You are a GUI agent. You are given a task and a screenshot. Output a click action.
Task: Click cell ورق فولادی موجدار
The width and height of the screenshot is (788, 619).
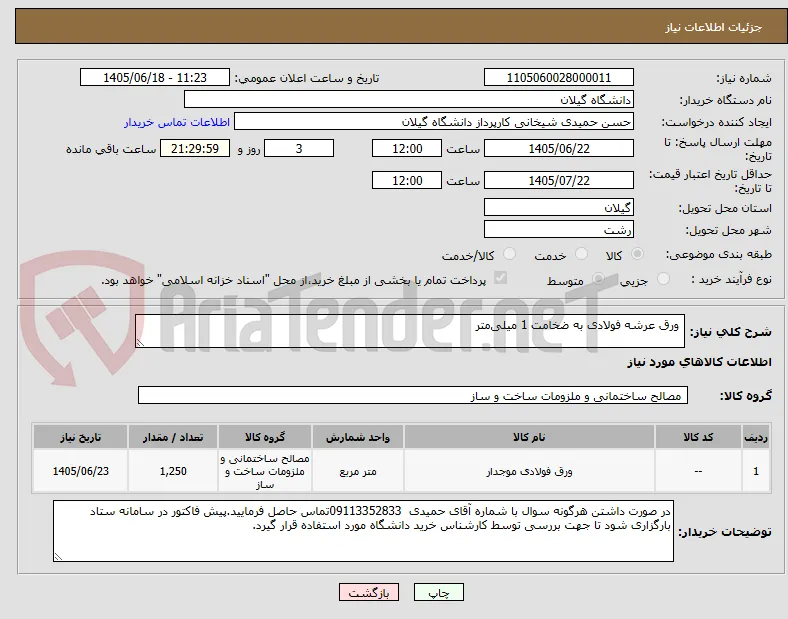click(x=529, y=471)
